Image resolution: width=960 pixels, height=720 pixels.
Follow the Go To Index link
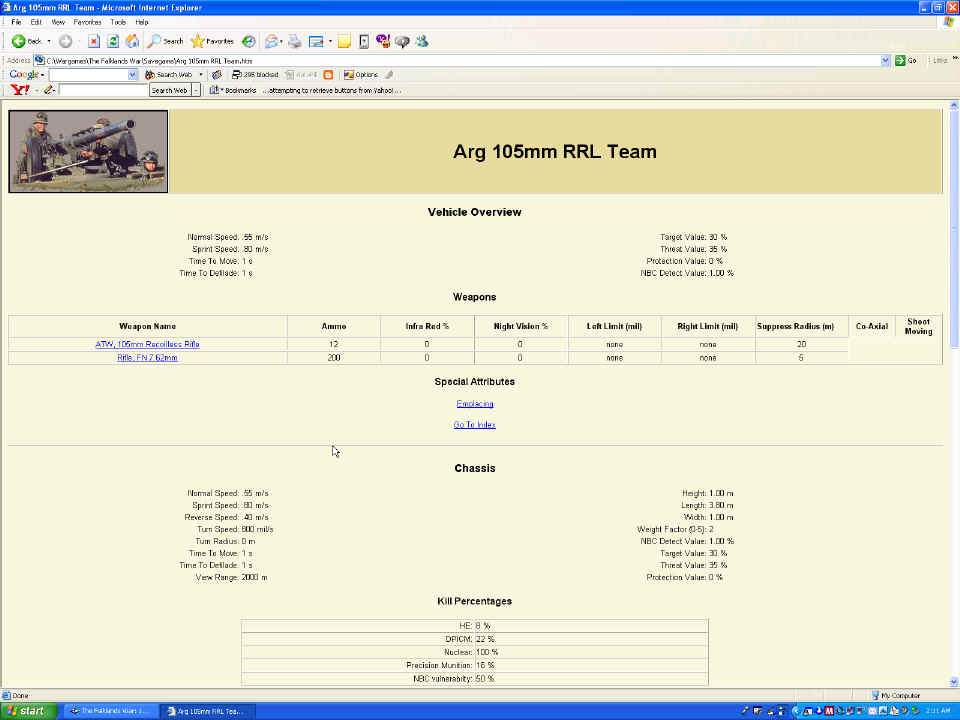pyautogui.click(x=474, y=425)
